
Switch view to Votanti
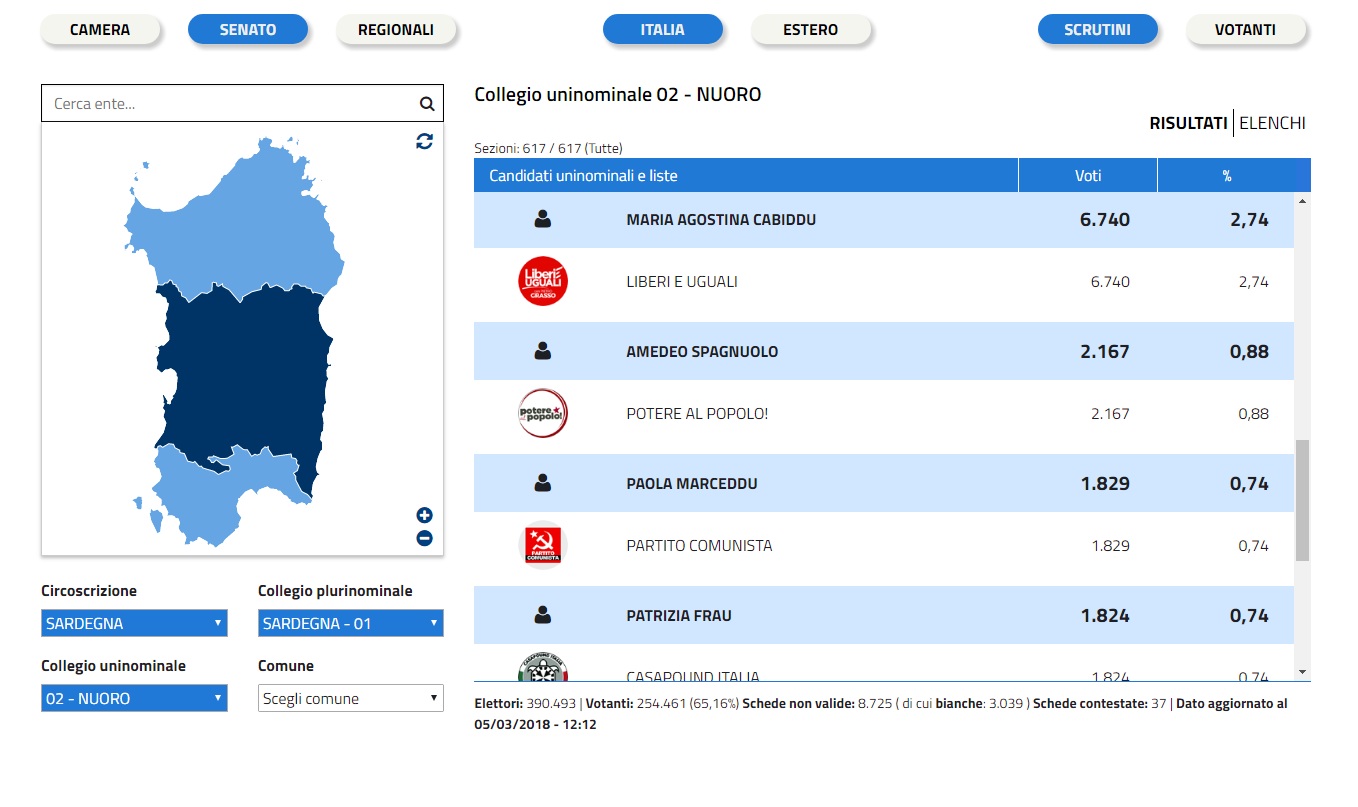[x=1245, y=30]
